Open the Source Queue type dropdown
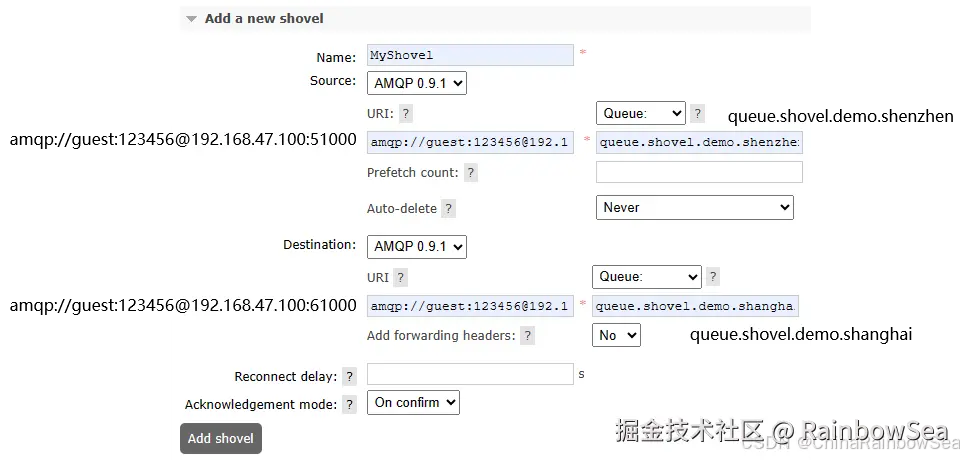The height and width of the screenshot is (460, 964). click(x=641, y=113)
